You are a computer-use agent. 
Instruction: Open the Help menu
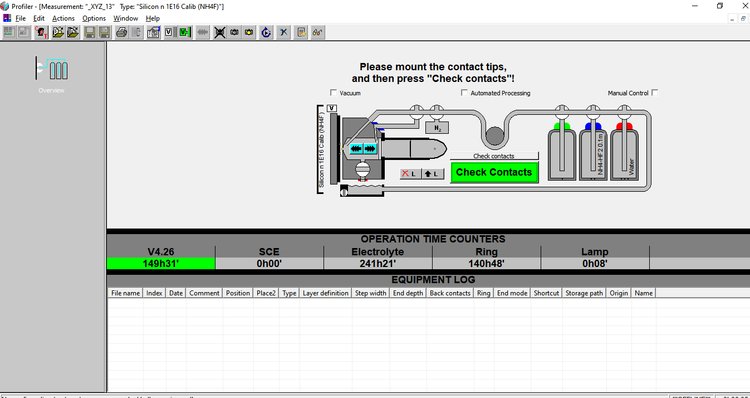[153, 18]
